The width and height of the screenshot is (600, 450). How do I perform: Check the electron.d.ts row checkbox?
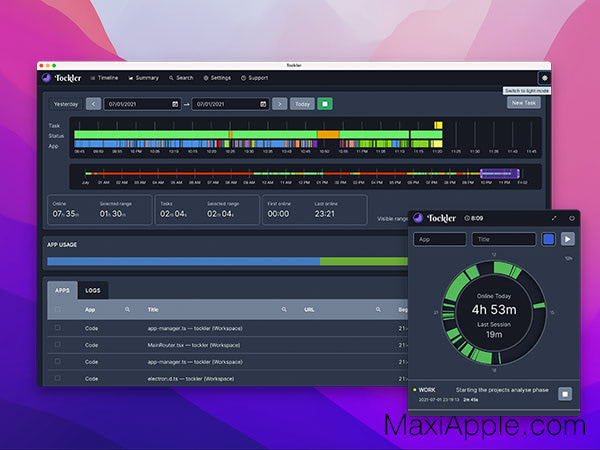tap(58, 378)
